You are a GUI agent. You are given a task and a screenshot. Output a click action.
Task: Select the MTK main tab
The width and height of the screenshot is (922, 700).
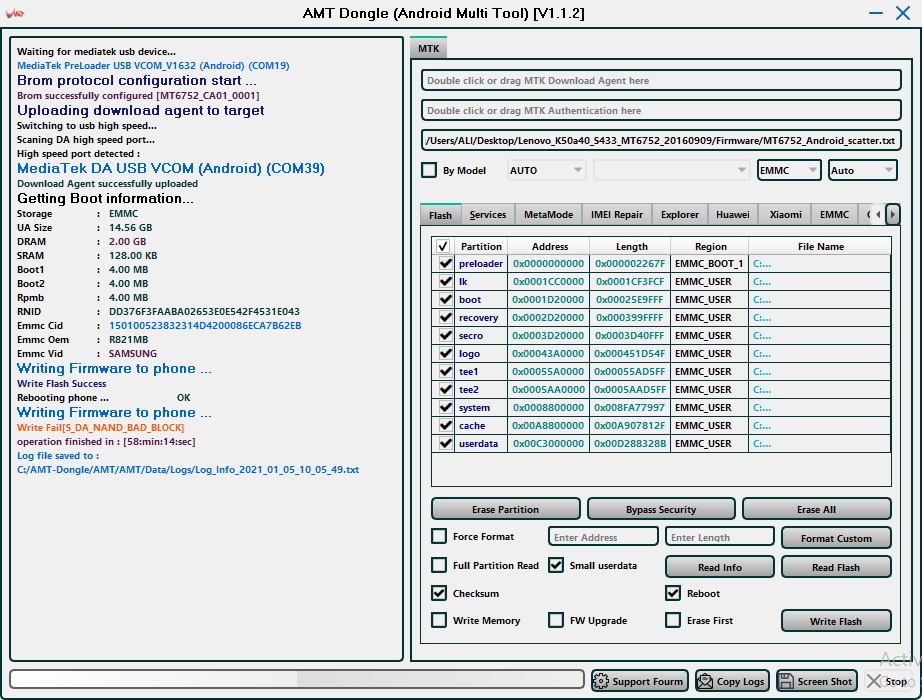coord(429,48)
